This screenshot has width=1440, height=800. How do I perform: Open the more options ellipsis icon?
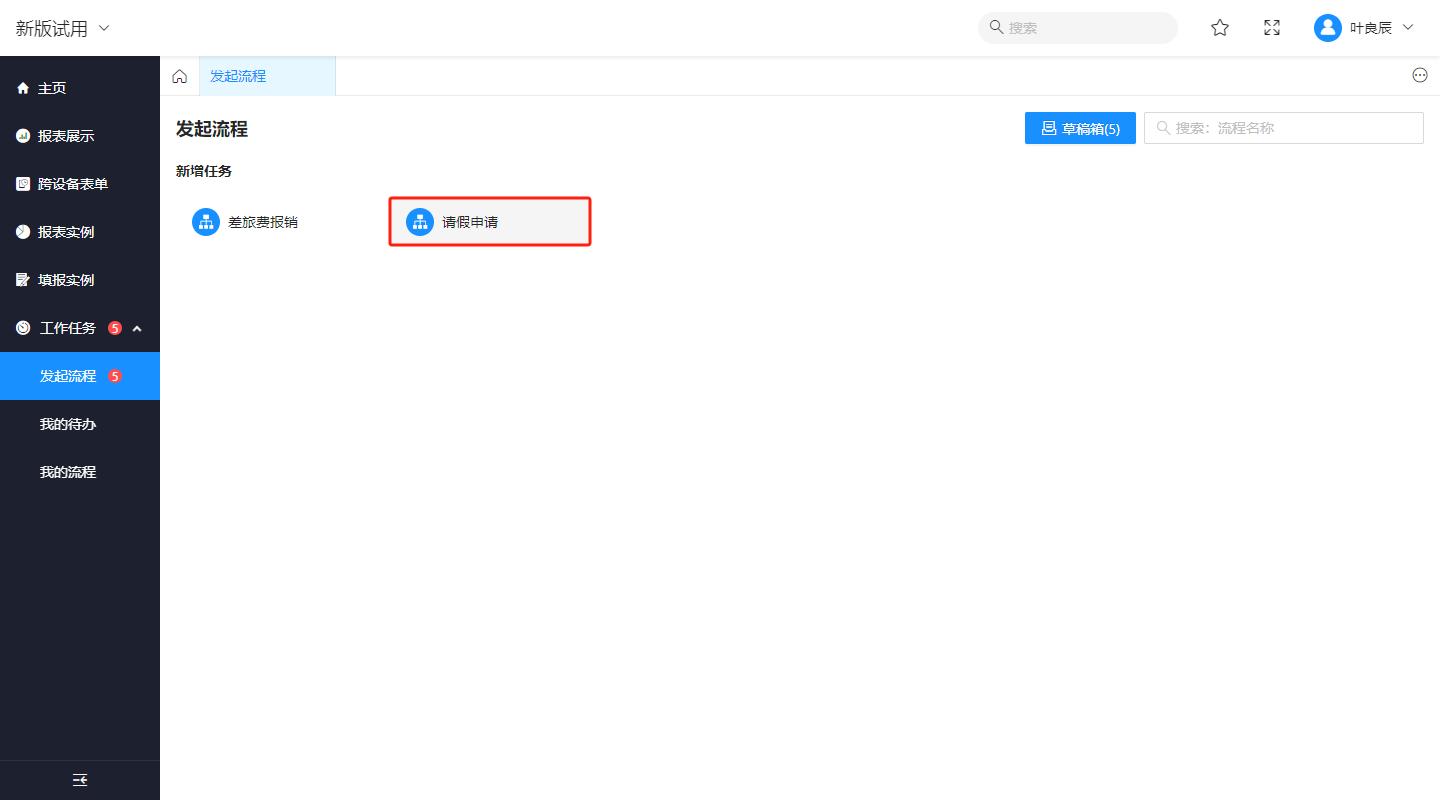(x=1420, y=75)
